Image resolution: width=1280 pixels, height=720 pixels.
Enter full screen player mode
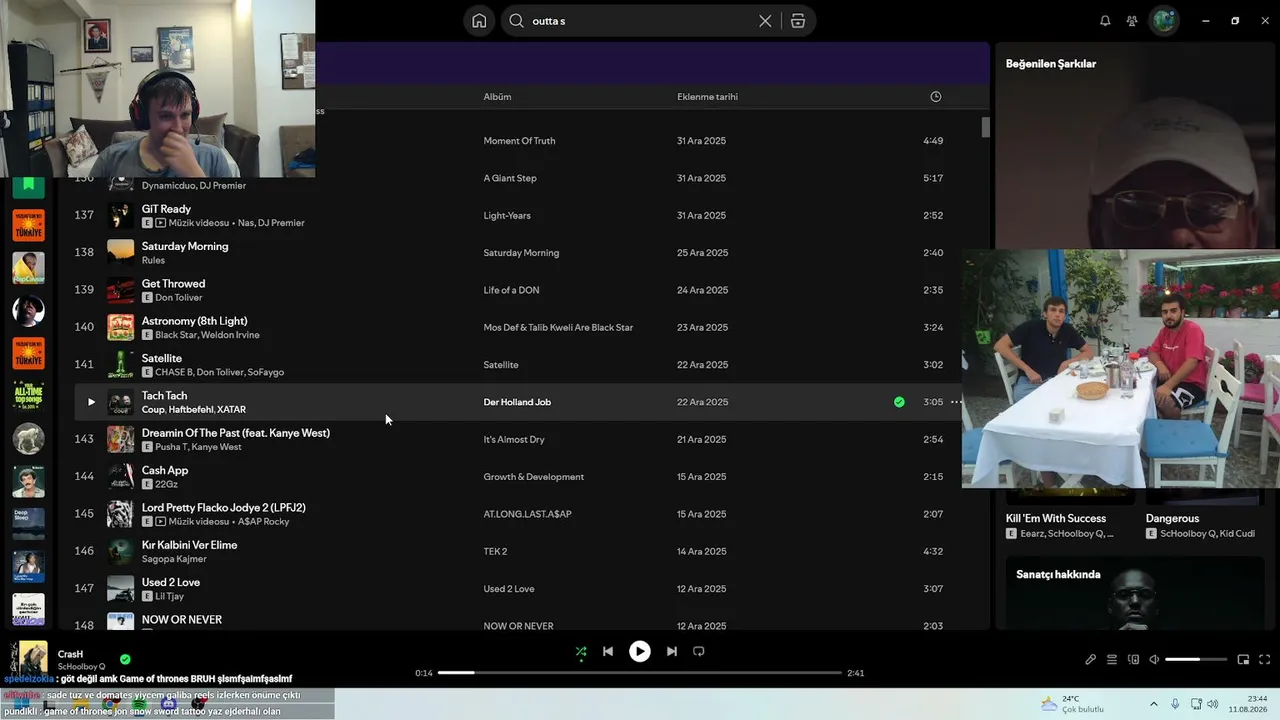click(x=1265, y=660)
